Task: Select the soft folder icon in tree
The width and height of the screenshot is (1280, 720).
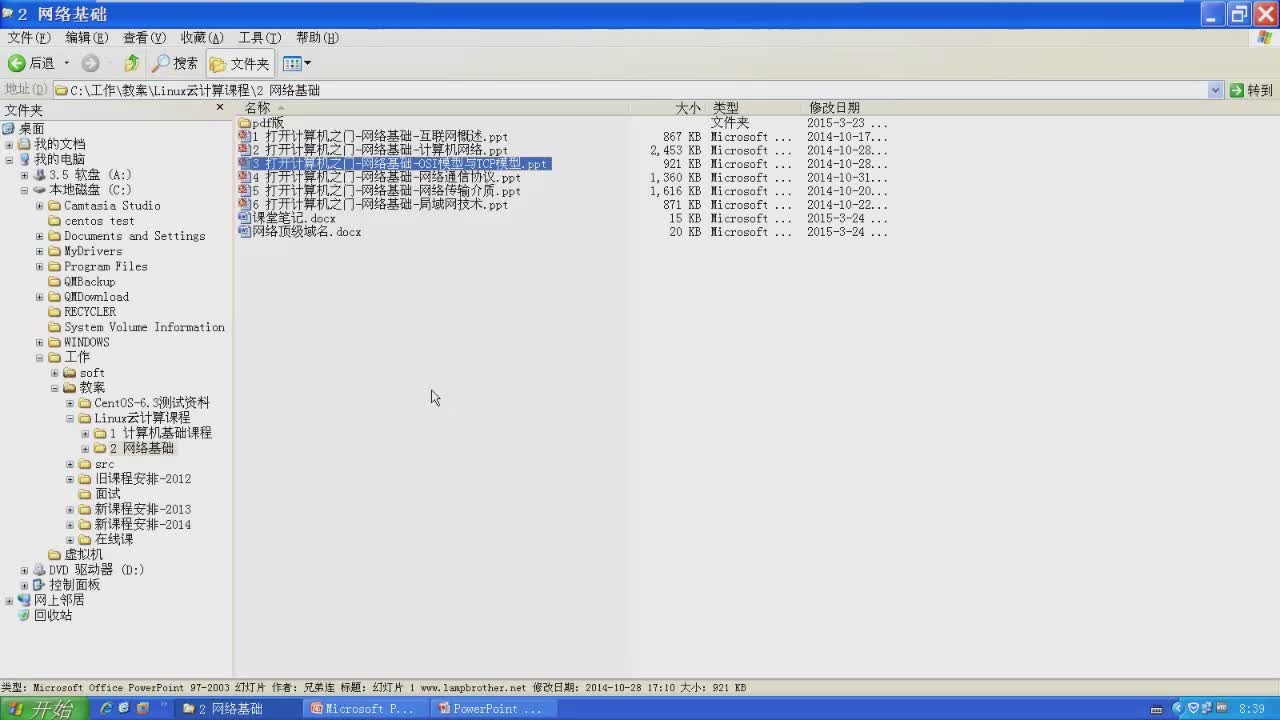Action: point(70,373)
